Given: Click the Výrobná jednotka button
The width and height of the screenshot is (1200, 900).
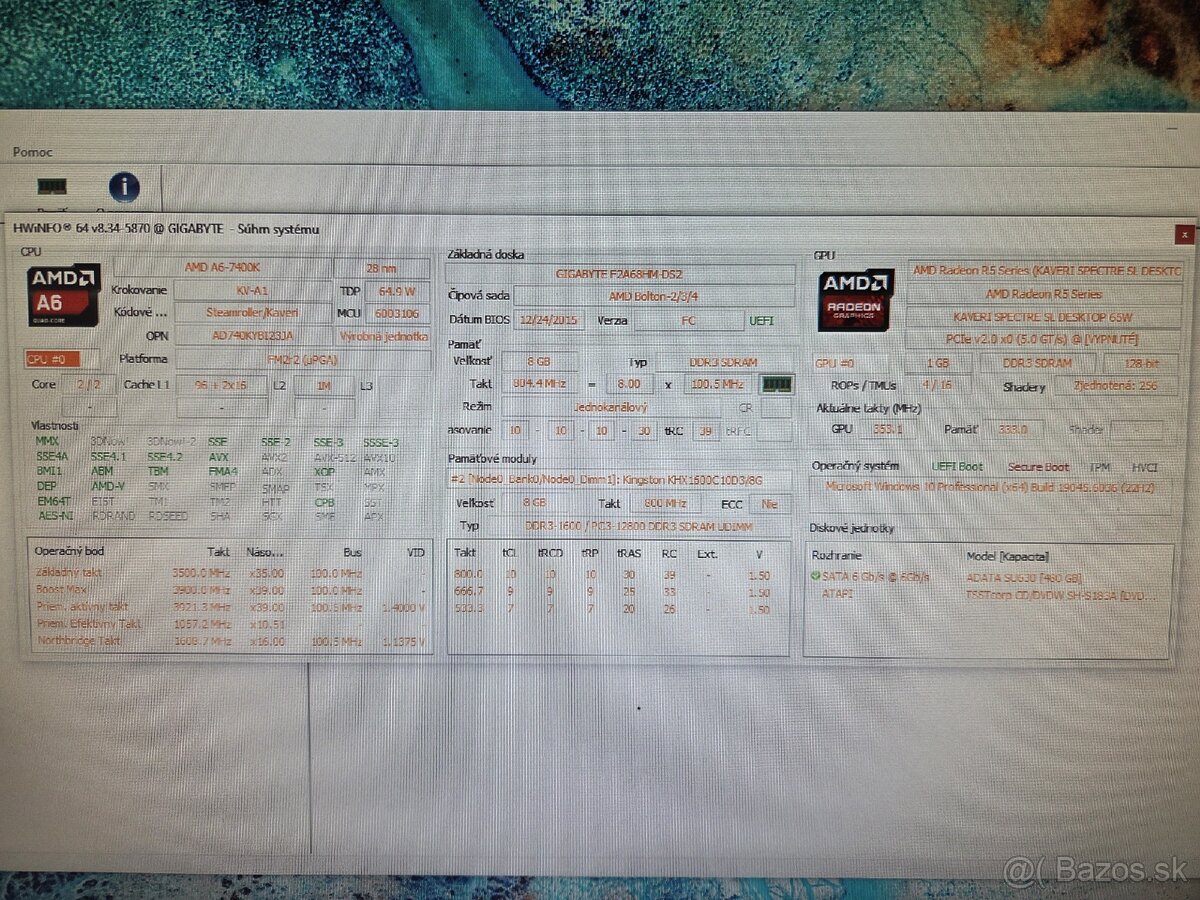Looking at the screenshot, I should coord(383,336).
